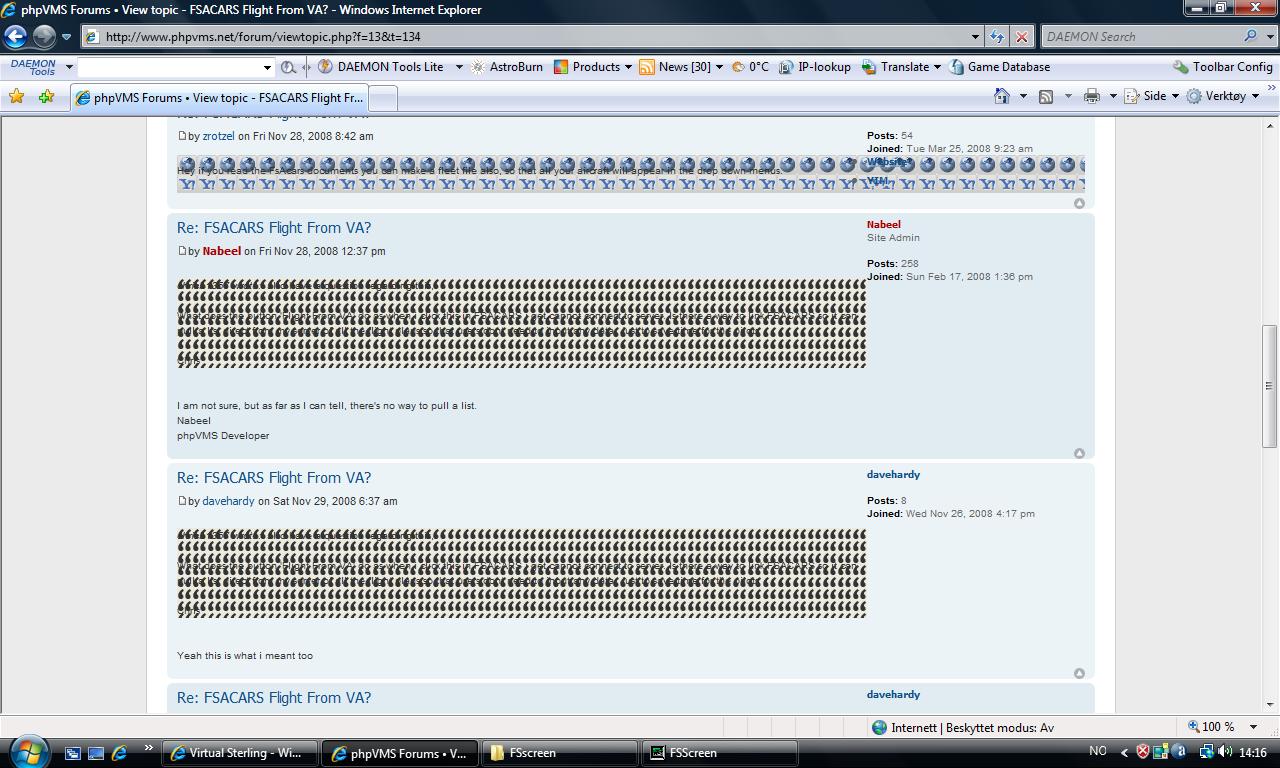Image resolution: width=1280 pixels, height=768 pixels.
Task: Open the Windows Start orb
Action: pos(28,751)
